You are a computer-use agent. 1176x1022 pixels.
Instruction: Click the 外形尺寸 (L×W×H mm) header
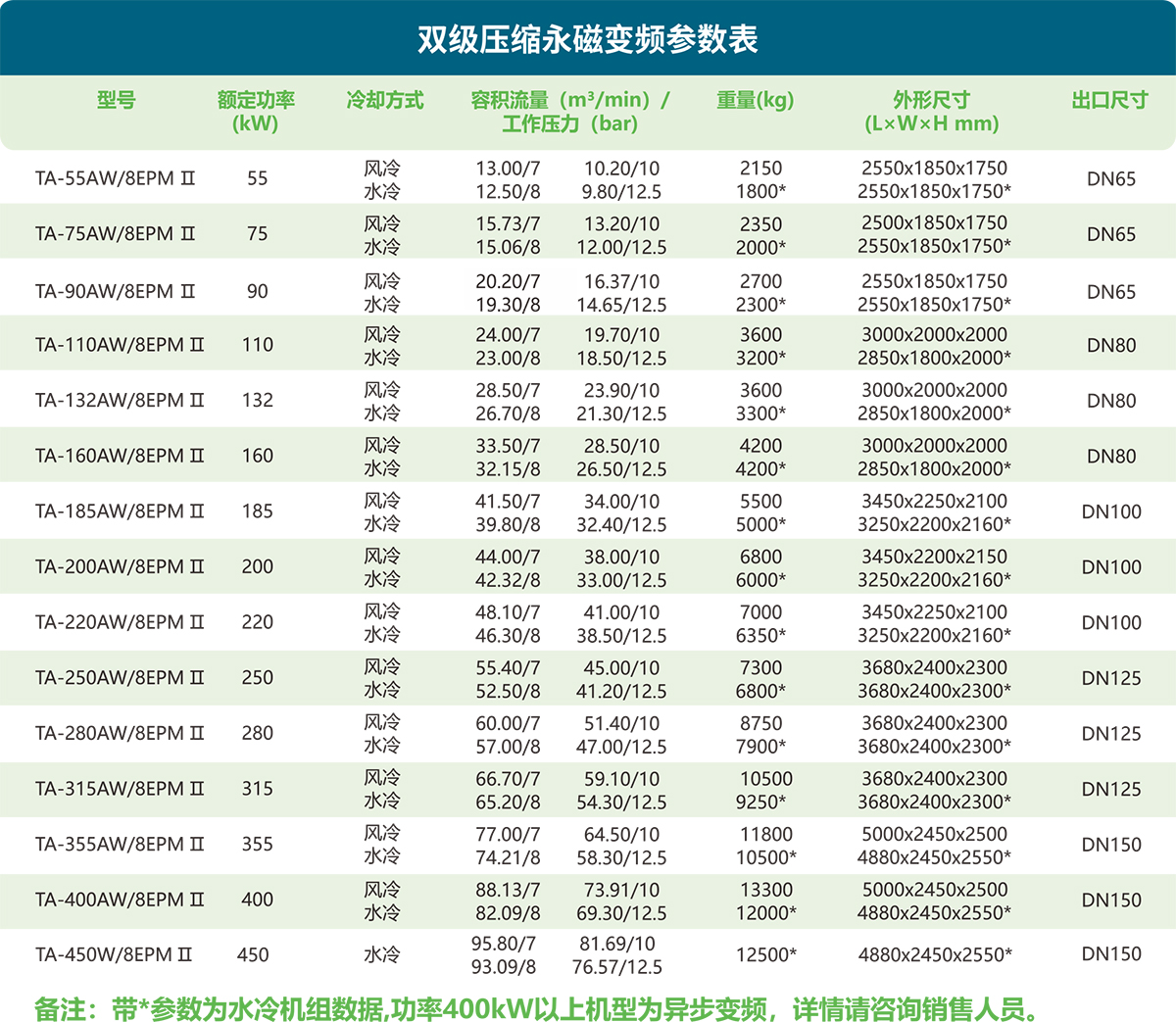(931, 112)
